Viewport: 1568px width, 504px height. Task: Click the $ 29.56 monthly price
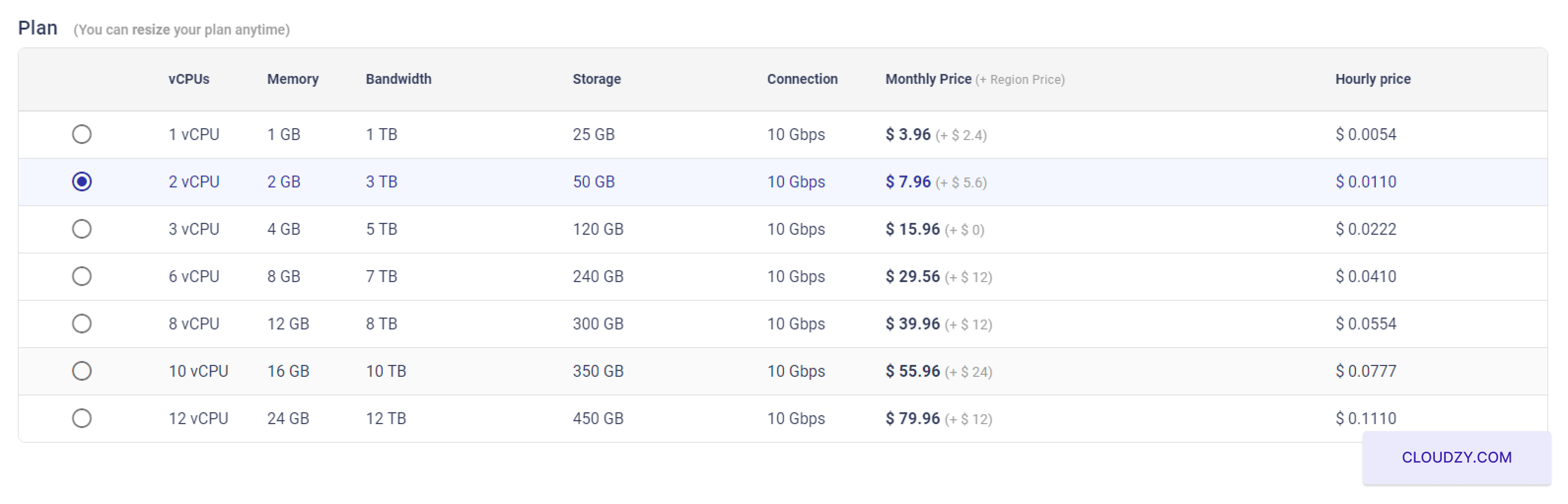(912, 276)
